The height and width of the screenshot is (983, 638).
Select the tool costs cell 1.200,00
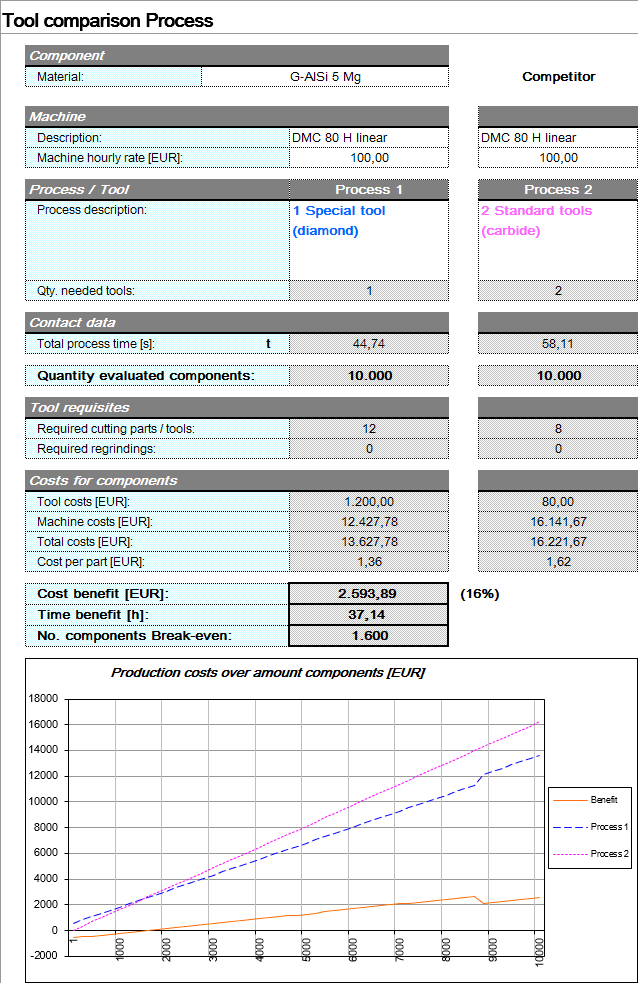[368, 502]
